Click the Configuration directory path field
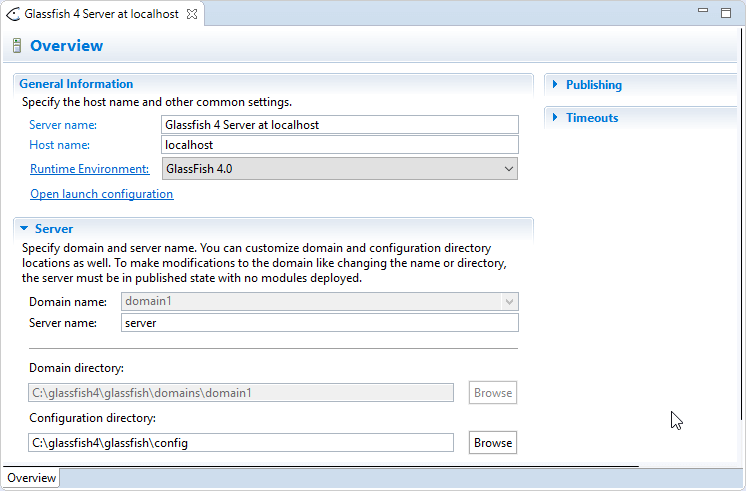The width and height of the screenshot is (746, 491). tap(241, 443)
